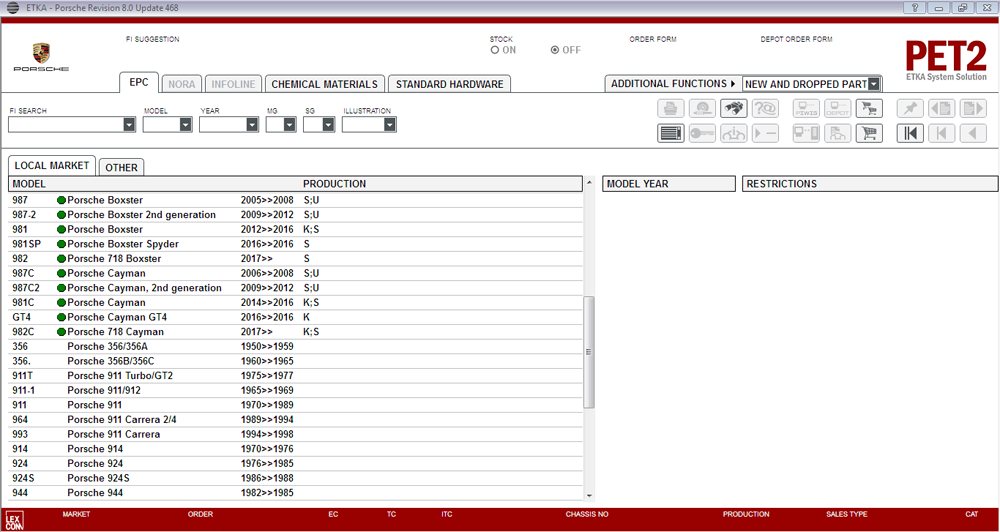Select the Local Market tab

(x=52, y=166)
